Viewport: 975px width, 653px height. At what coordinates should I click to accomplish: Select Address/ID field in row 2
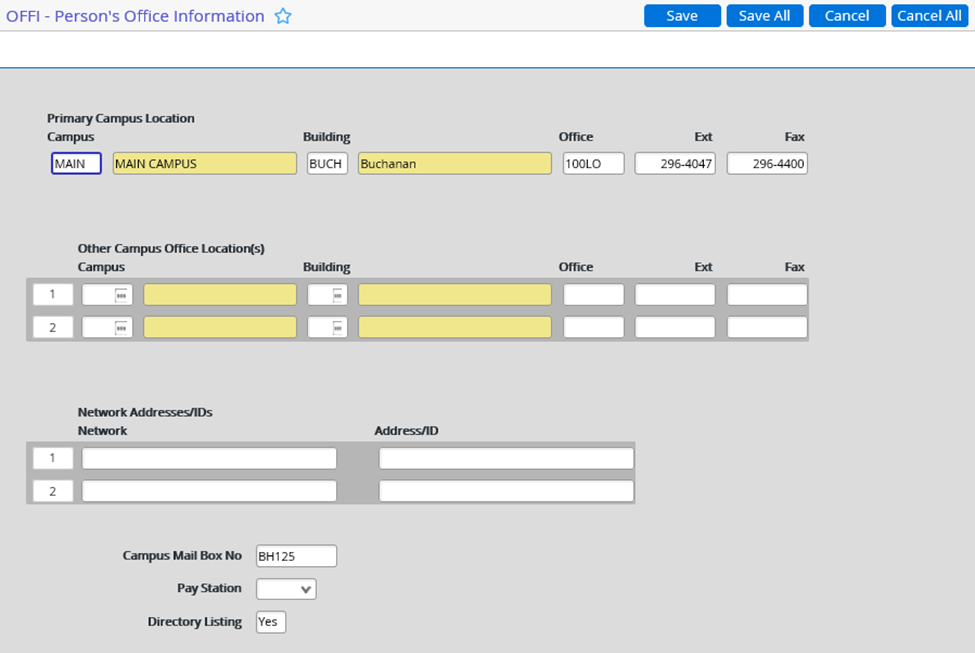pos(506,491)
